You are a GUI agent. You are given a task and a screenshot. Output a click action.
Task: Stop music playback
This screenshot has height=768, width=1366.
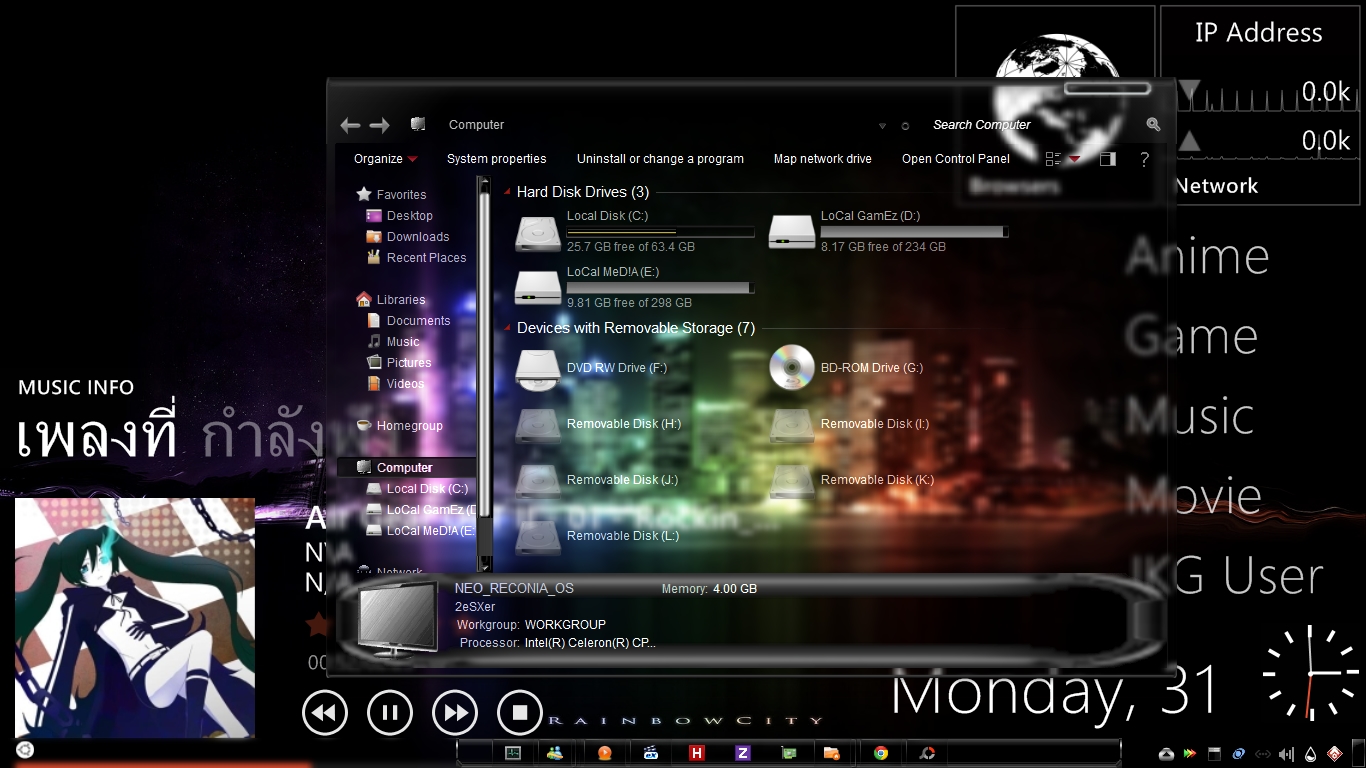click(x=520, y=713)
